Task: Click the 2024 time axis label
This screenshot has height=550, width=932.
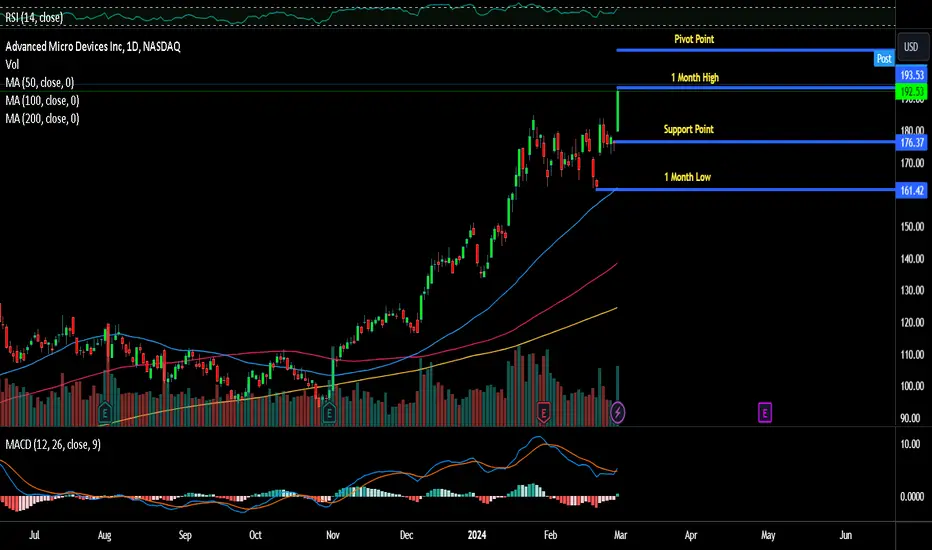Action: coord(477,535)
